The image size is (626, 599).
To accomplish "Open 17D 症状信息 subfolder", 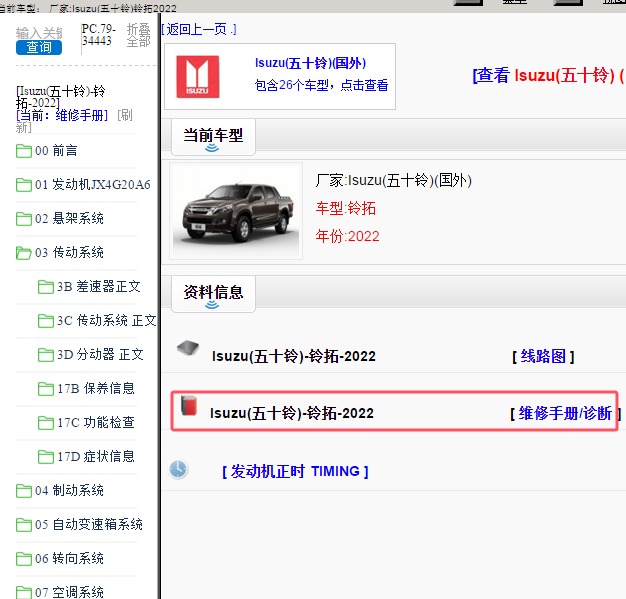I will pos(96,456).
